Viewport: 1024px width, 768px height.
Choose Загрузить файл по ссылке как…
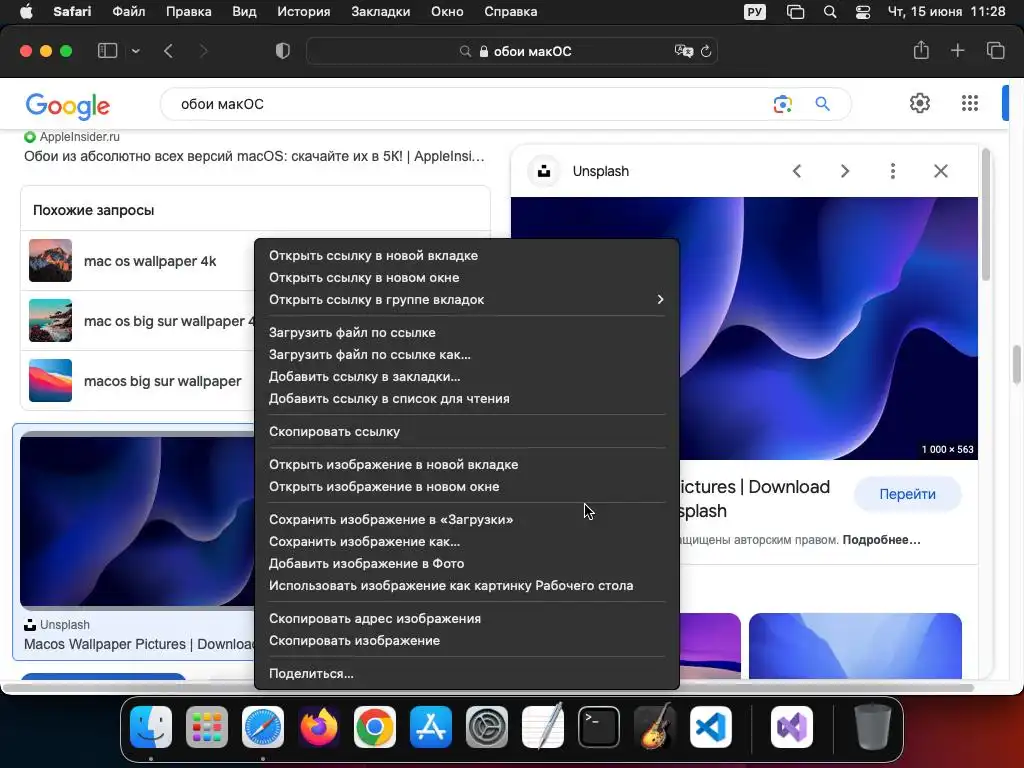(466, 355)
